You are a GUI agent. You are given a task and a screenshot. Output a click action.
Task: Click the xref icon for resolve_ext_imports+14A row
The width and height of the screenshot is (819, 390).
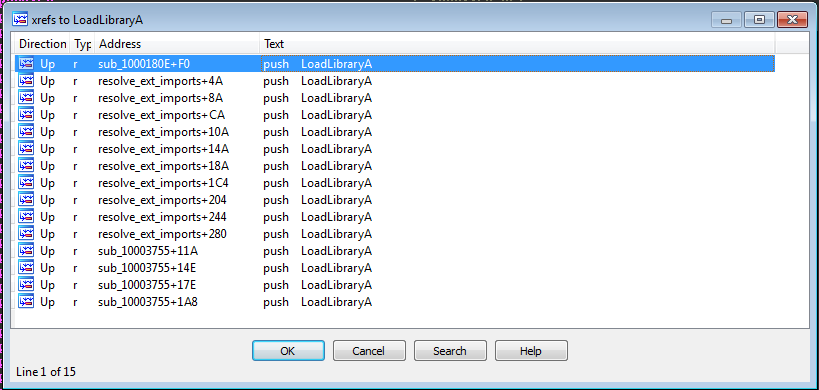(x=26, y=149)
